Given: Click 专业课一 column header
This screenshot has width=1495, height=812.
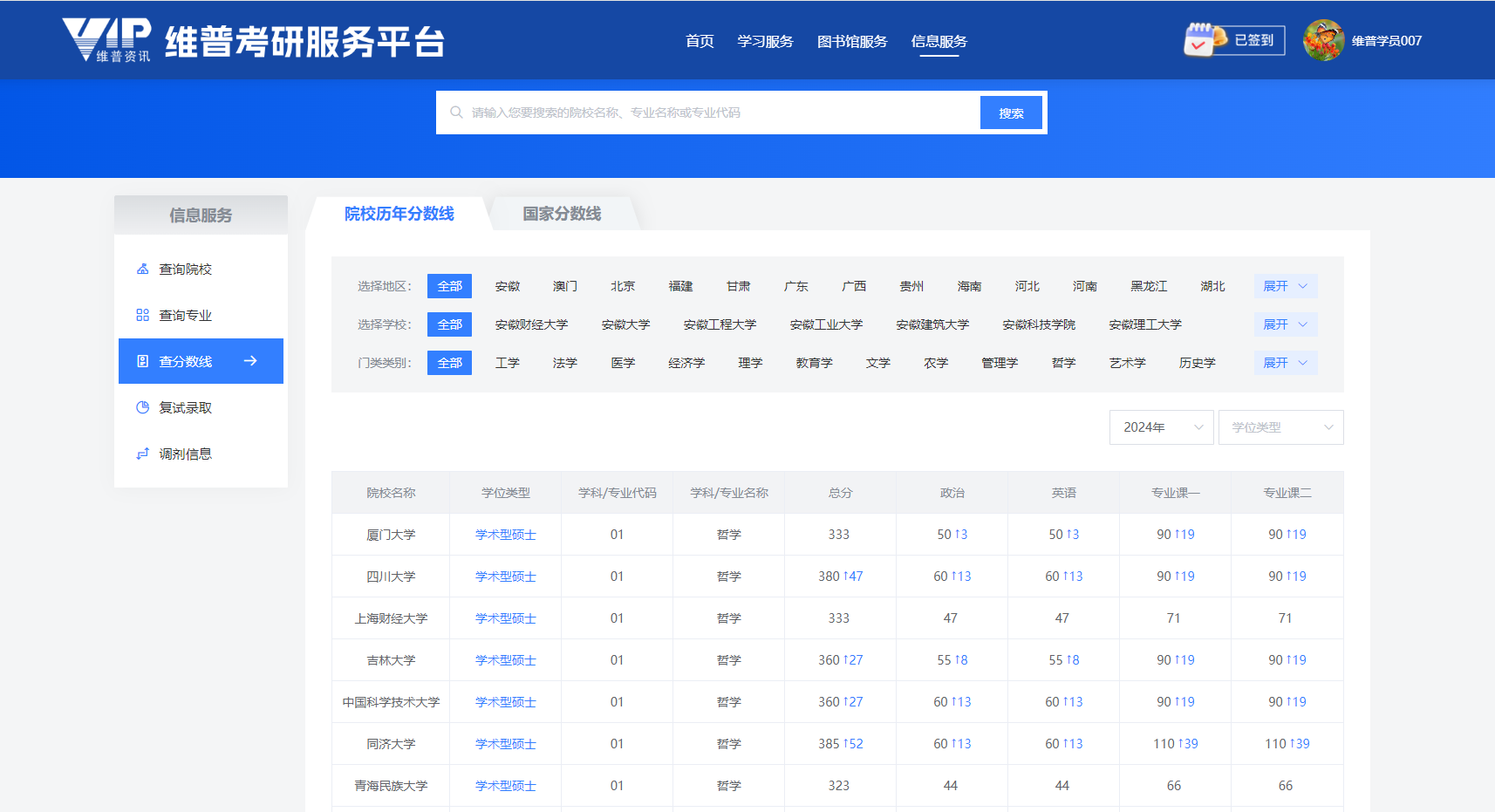Looking at the screenshot, I should click(1175, 493).
